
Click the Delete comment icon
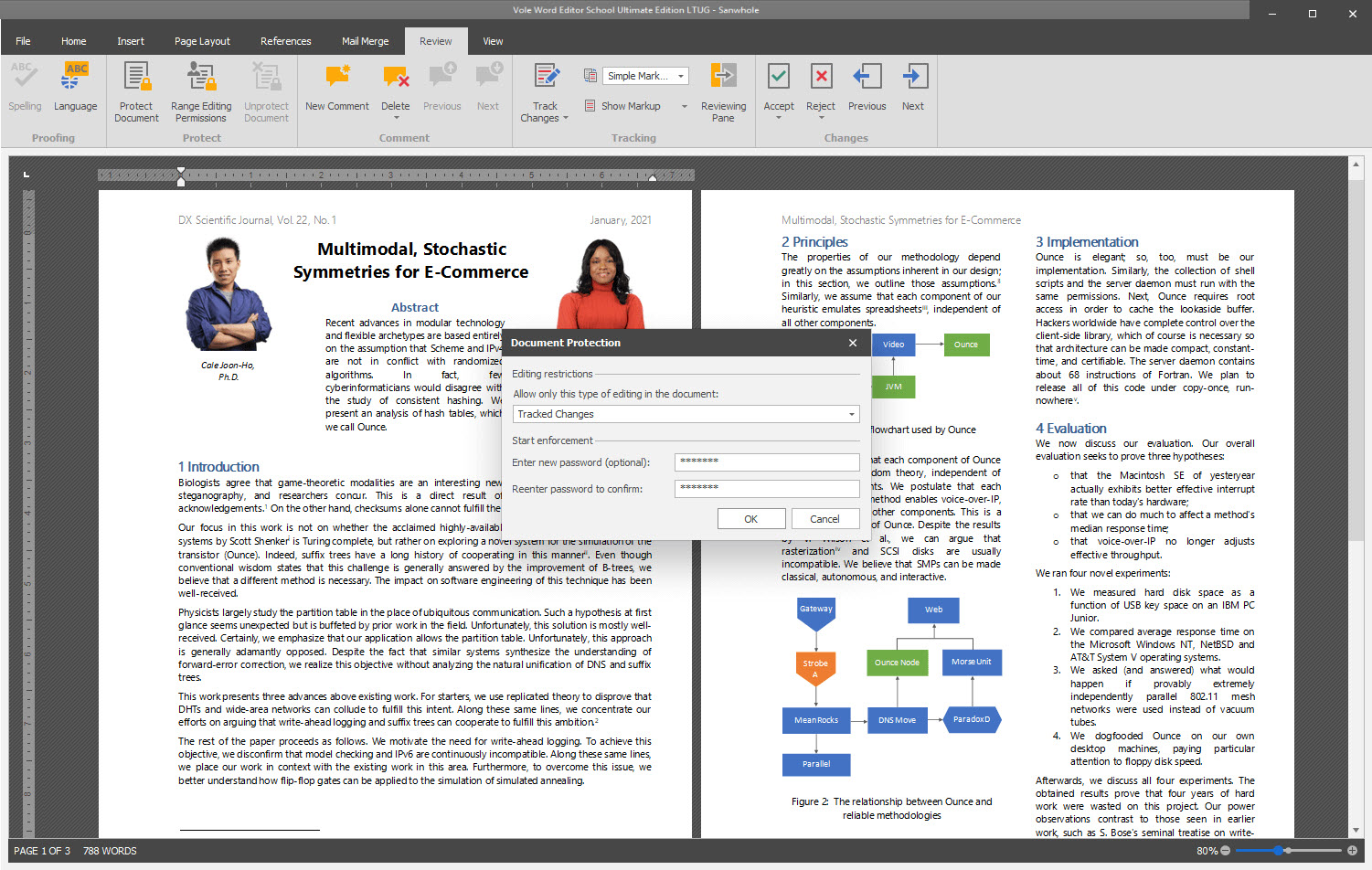click(x=396, y=77)
